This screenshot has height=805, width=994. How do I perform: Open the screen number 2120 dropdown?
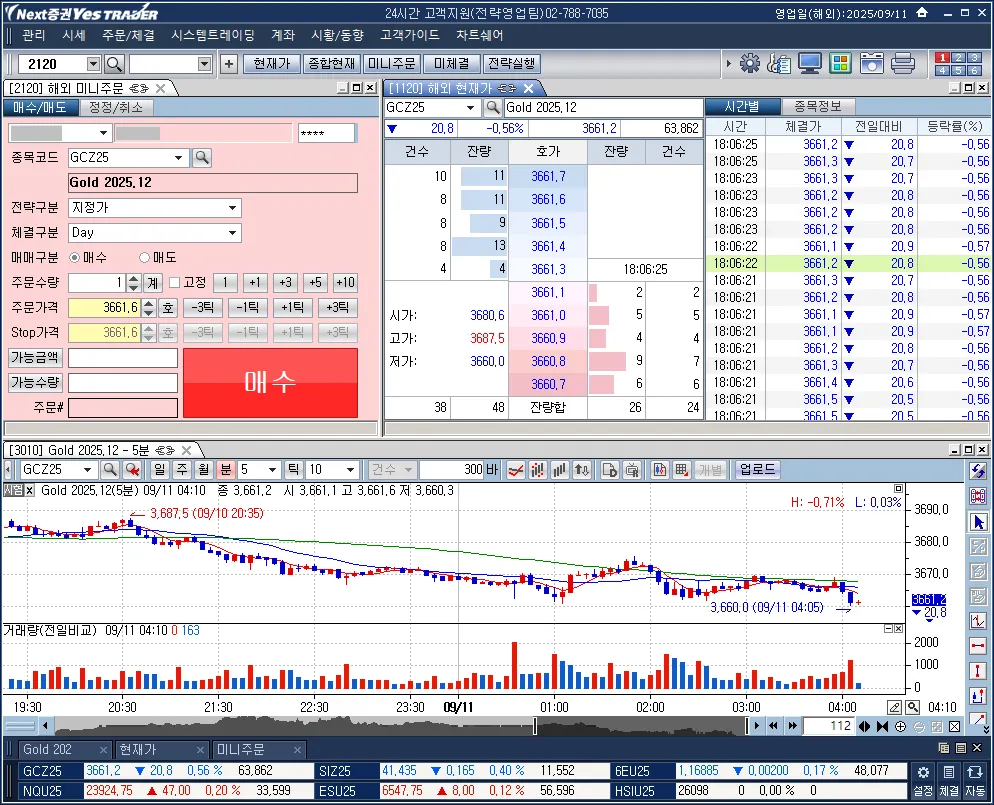point(93,64)
